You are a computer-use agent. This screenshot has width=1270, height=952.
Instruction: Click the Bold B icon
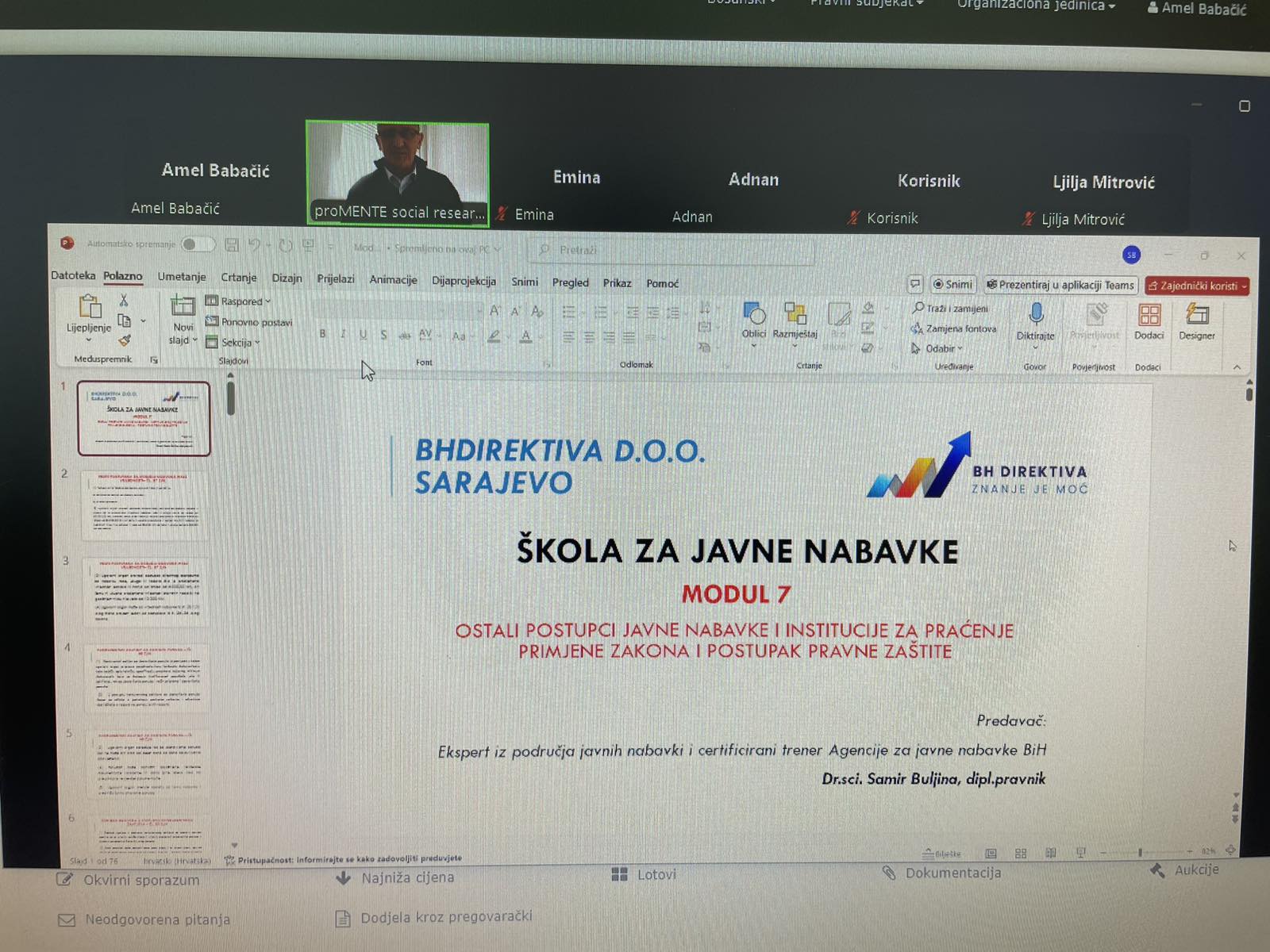coord(322,334)
